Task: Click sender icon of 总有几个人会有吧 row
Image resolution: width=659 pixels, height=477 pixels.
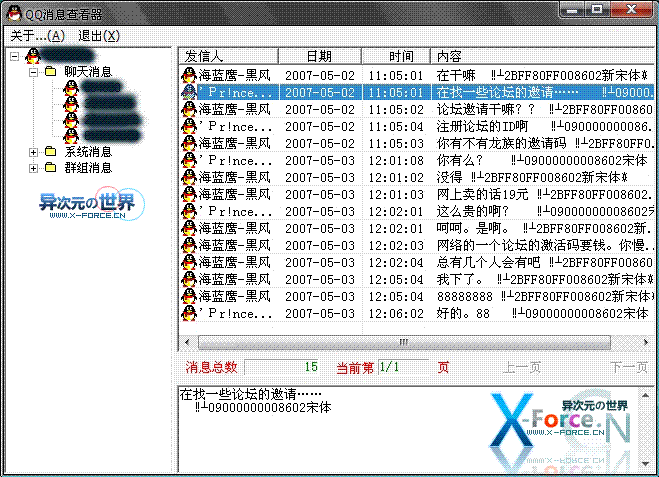Action: click(x=189, y=262)
